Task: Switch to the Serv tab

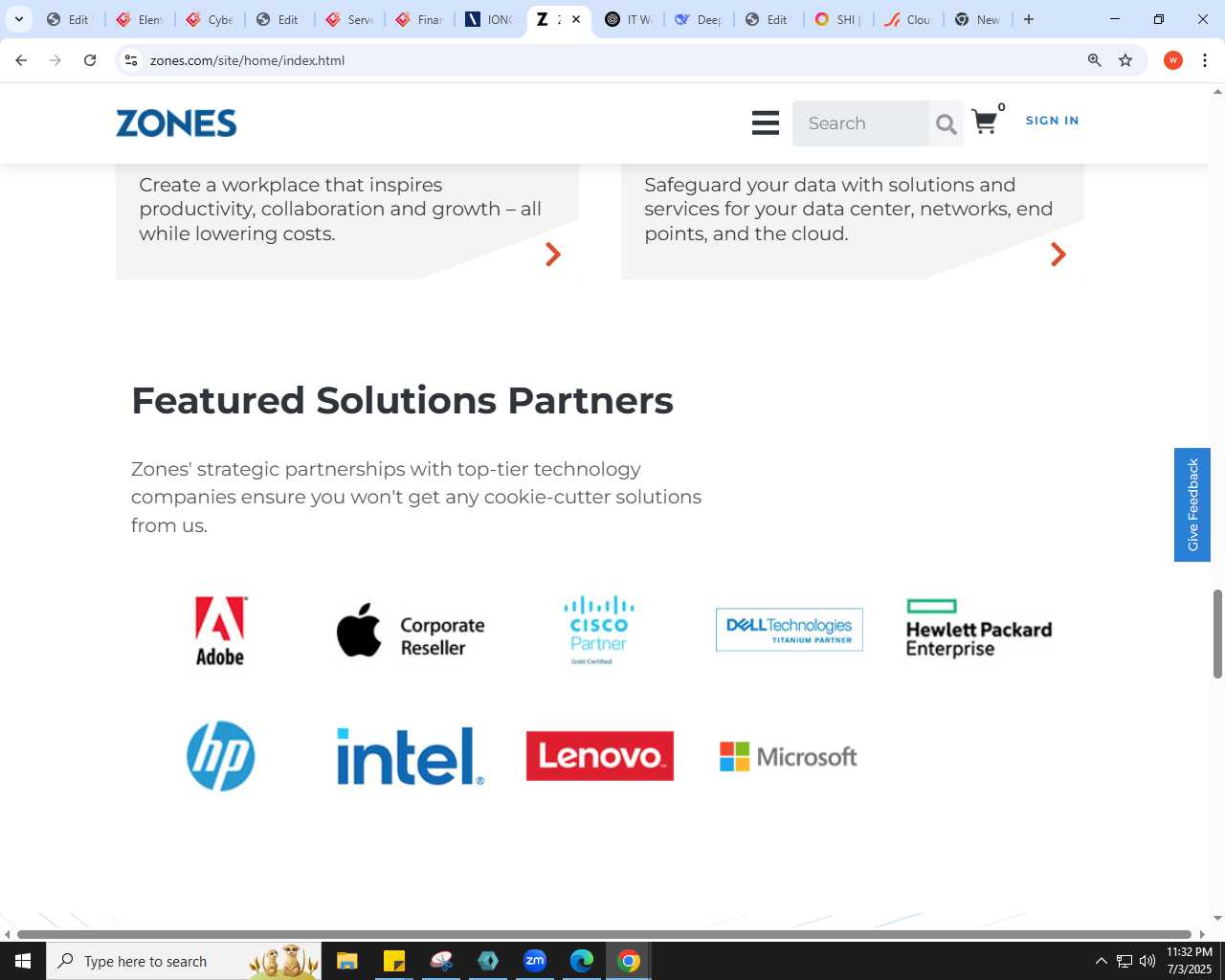Action: 350,19
